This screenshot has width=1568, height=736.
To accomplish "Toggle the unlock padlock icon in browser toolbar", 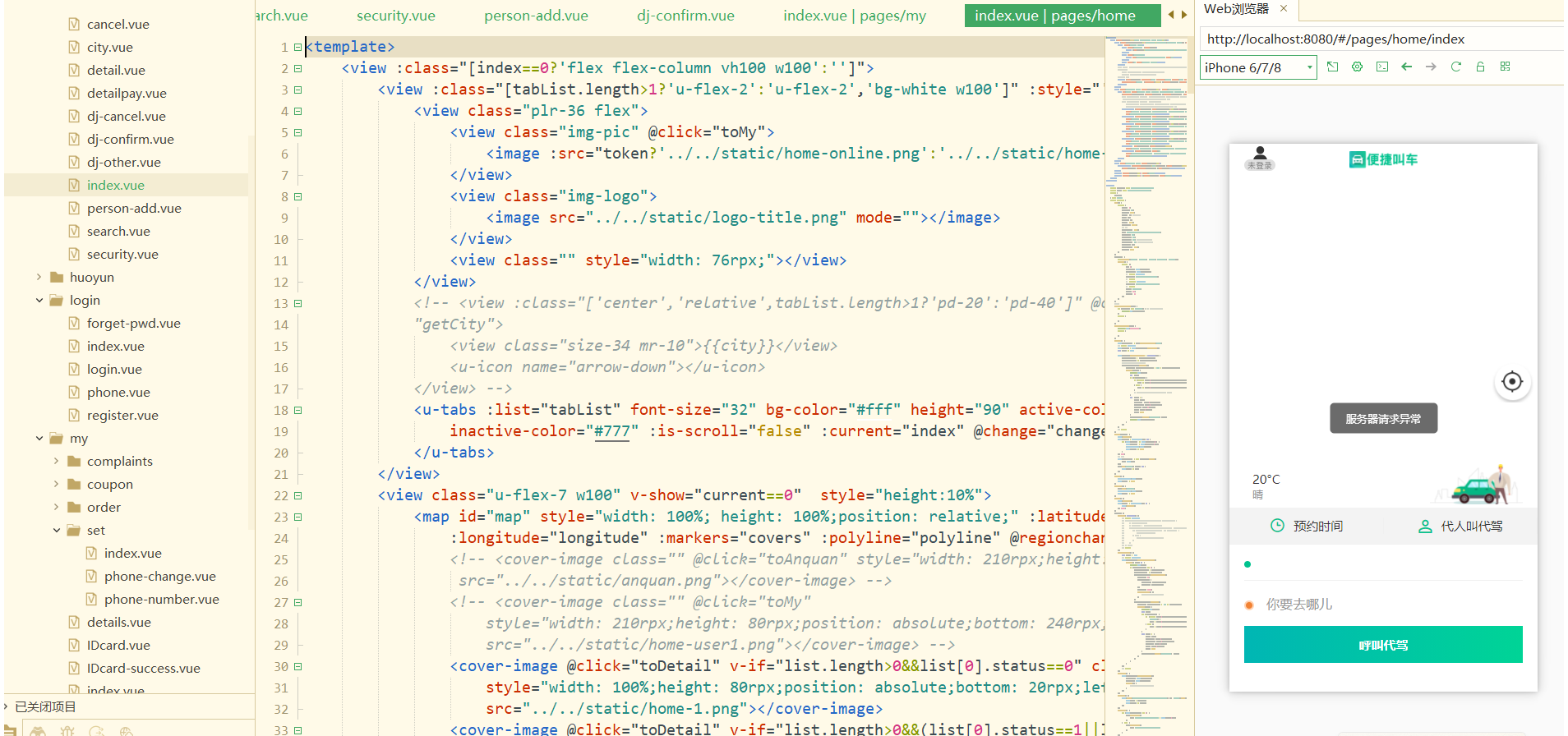I will pos(1480,67).
